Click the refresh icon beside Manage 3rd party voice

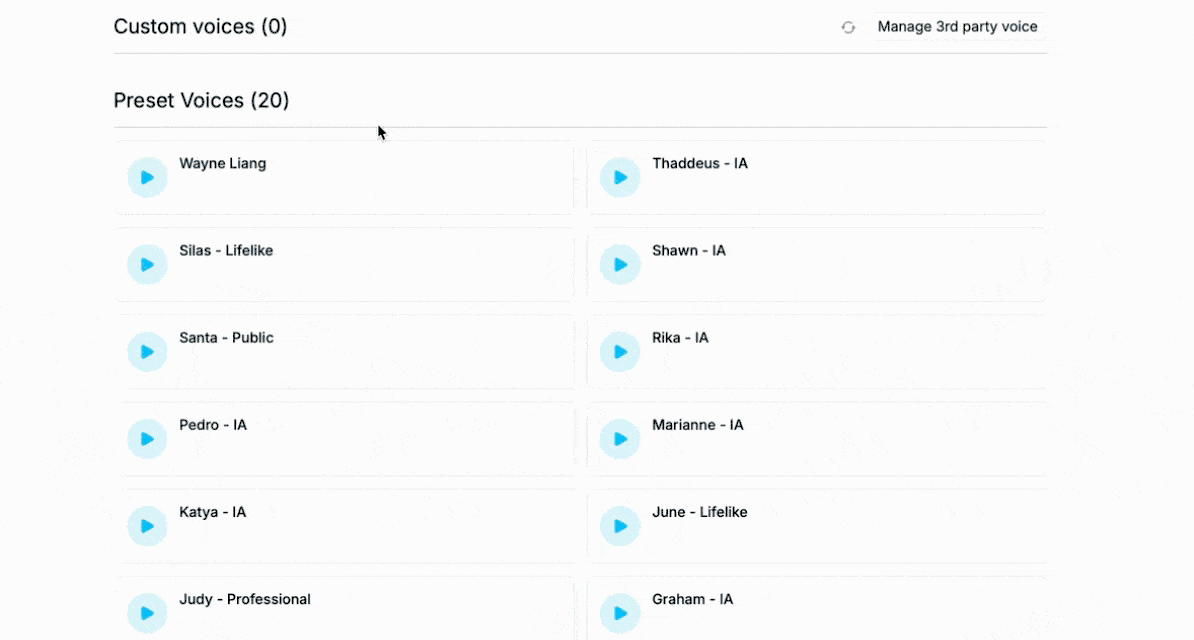click(848, 27)
